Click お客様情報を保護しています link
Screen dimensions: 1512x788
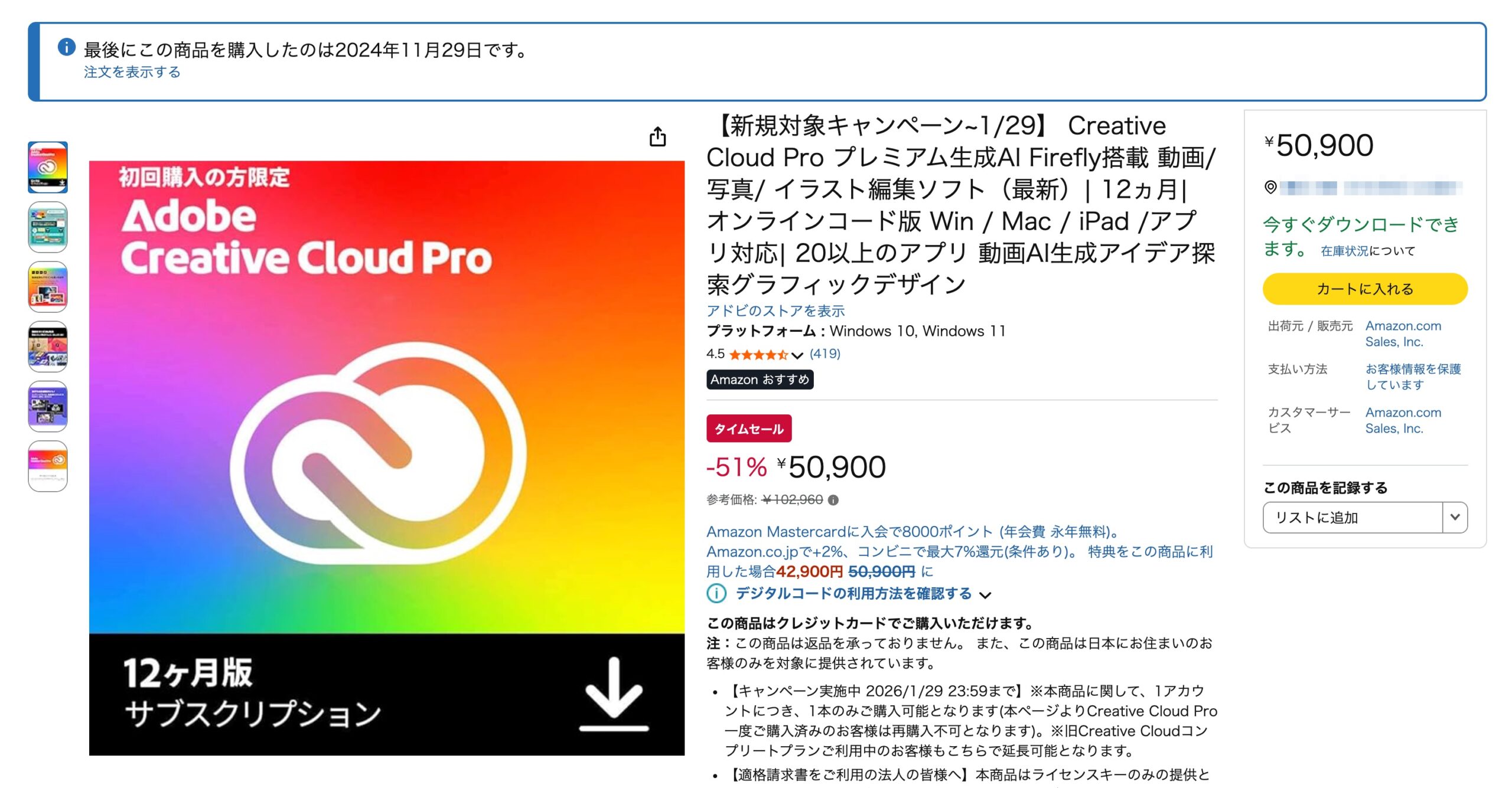click(1413, 377)
